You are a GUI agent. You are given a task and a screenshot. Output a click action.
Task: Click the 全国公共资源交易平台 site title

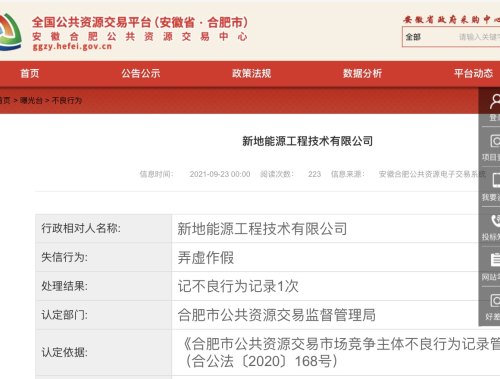click(x=140, y=22)
